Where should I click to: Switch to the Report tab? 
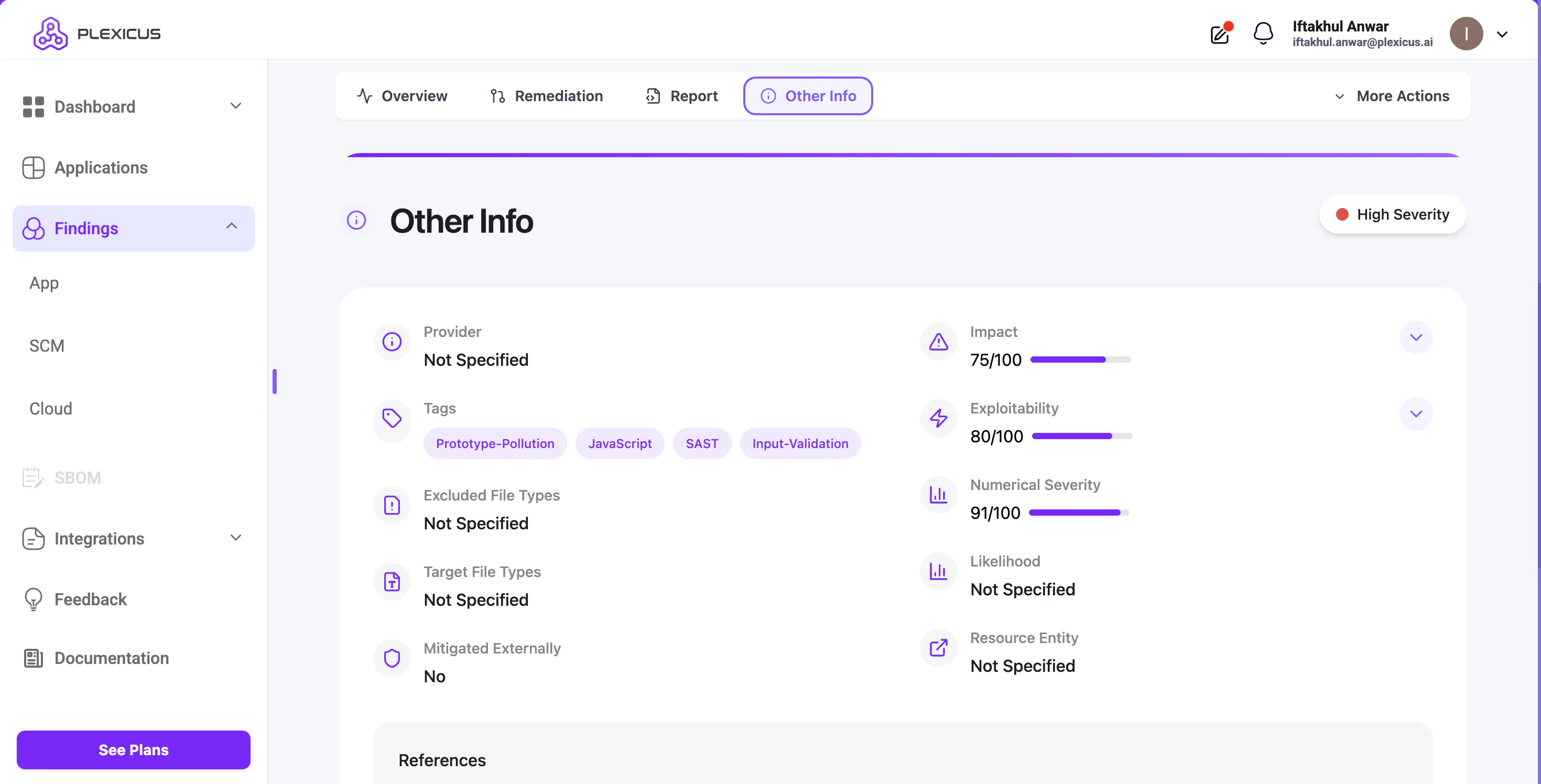pos(682,96)
